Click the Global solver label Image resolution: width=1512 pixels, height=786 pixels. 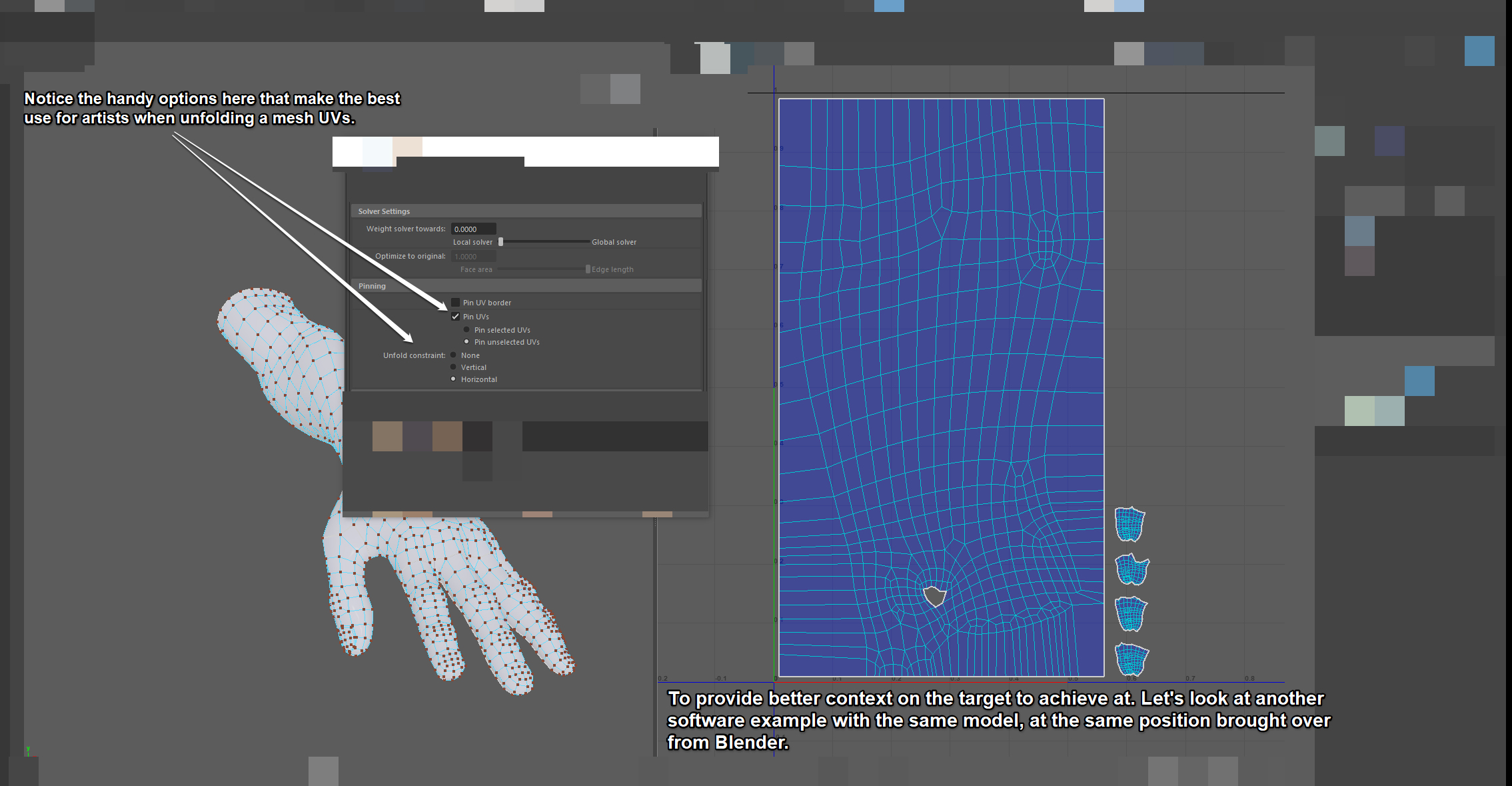(614, 242)
